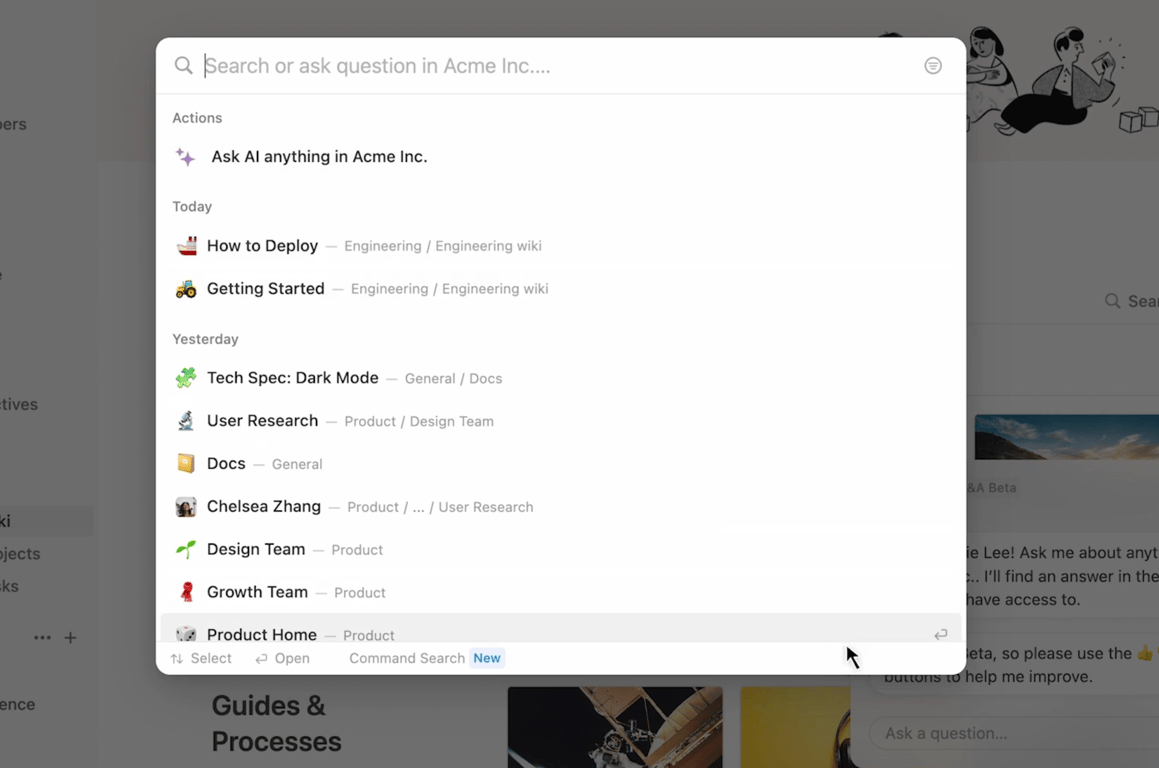Click the tractor icon for Getting Started

[x=186, y=288]
